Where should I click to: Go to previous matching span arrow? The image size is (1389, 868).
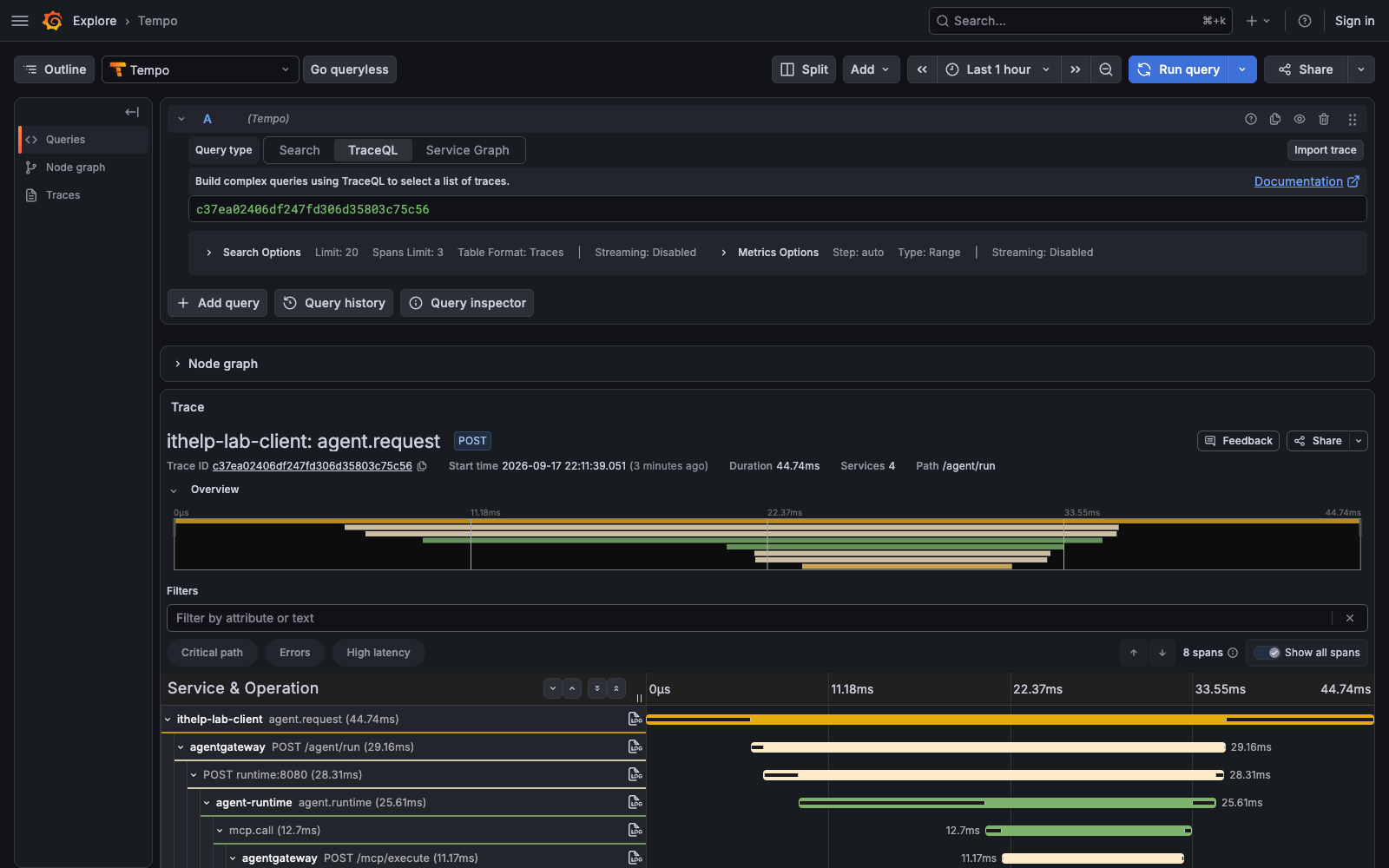tap(1134, 653)
